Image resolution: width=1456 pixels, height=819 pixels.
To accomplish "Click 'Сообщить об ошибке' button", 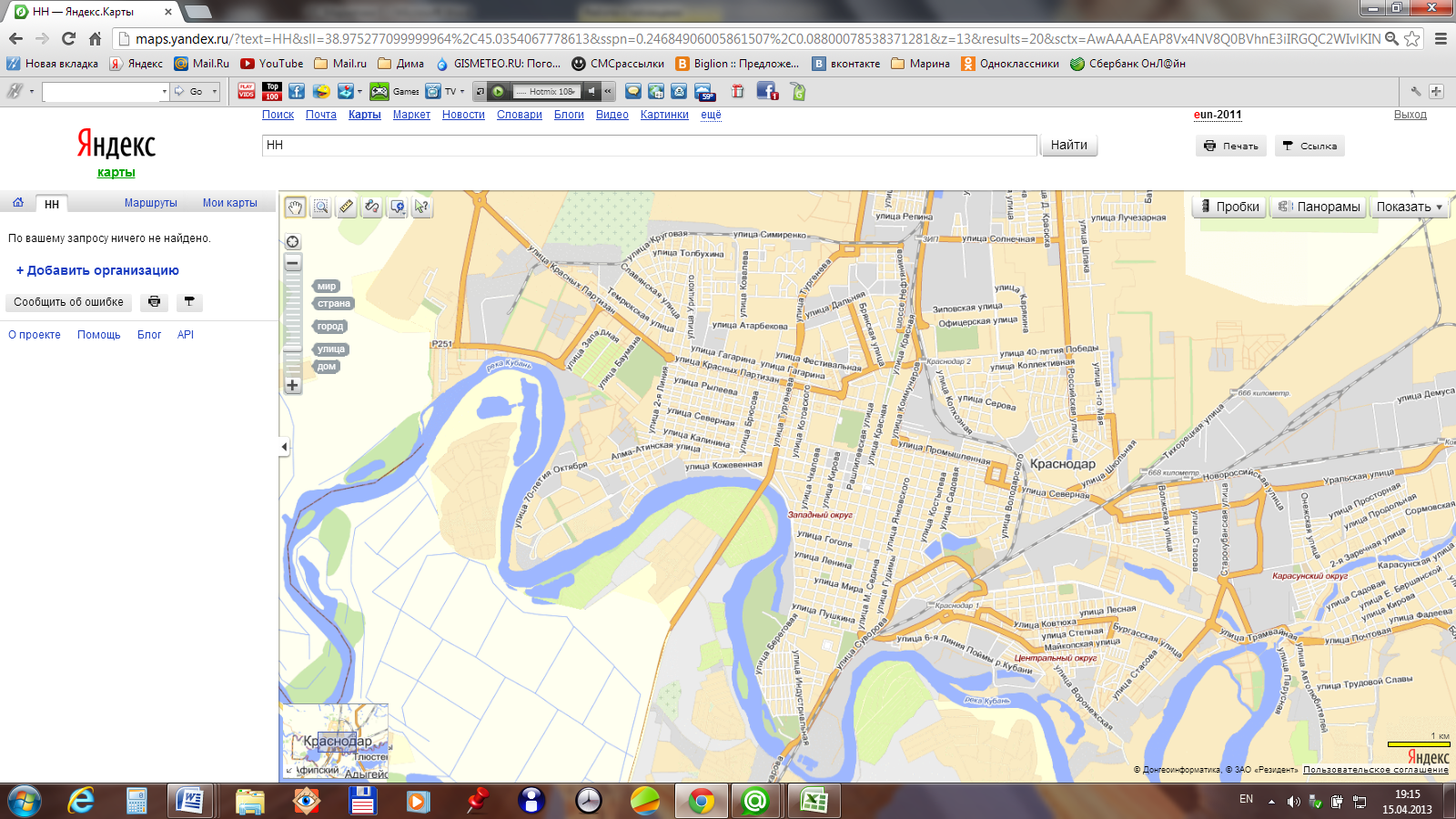I will pos(68,302).
